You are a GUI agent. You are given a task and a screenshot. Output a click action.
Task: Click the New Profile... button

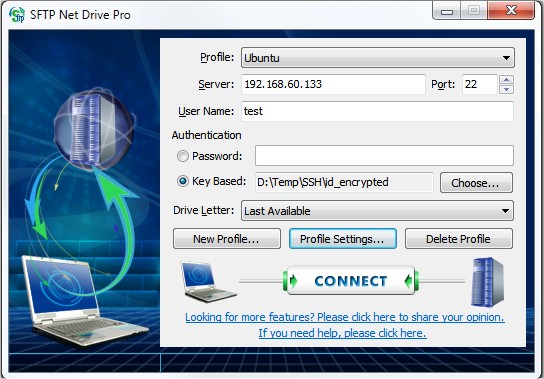pyautogui.click(x=227, y=239)
